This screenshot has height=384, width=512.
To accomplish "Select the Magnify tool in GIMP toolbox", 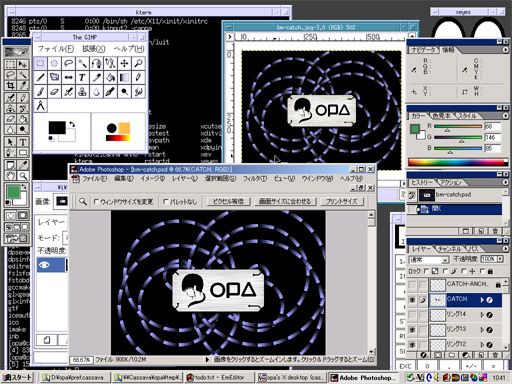I will [x=138, y=63].
